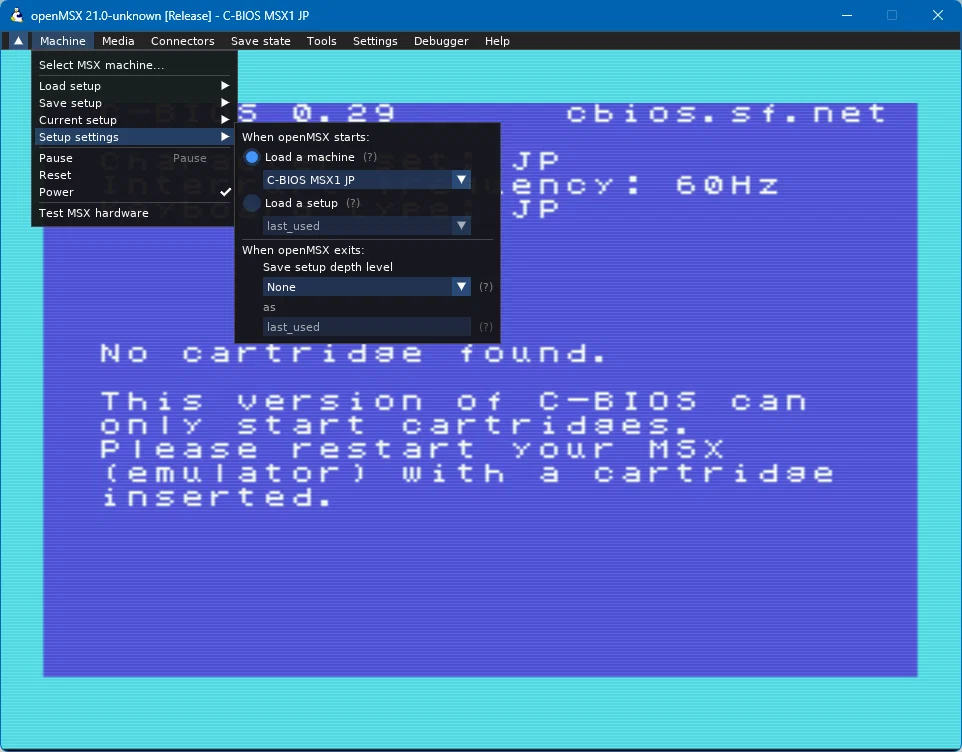This screenshot has height=752, width=962.
Task: Click the (?) help beside None depth dropdown
Action: tap(486, 287)
